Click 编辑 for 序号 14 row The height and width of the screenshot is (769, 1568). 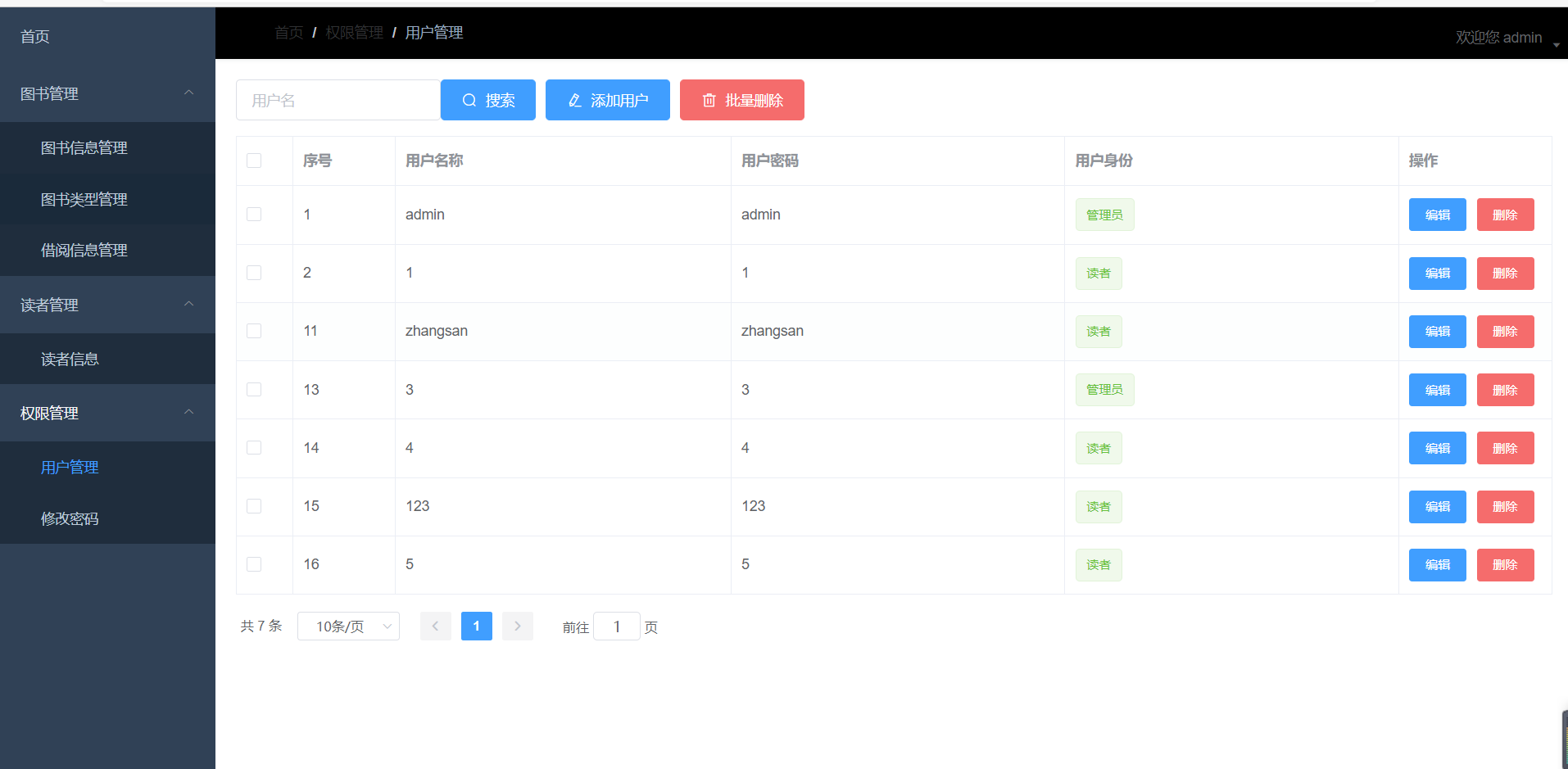click(x=1438, y=448)
